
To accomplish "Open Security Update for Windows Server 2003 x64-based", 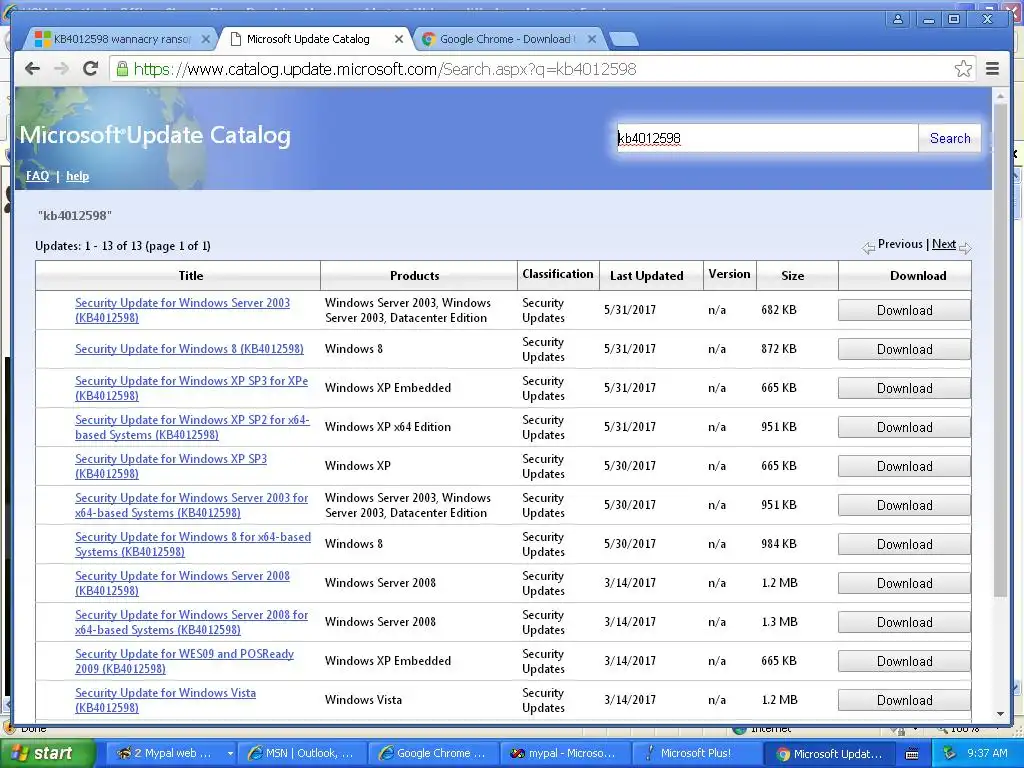I will (x=191, y=505).
